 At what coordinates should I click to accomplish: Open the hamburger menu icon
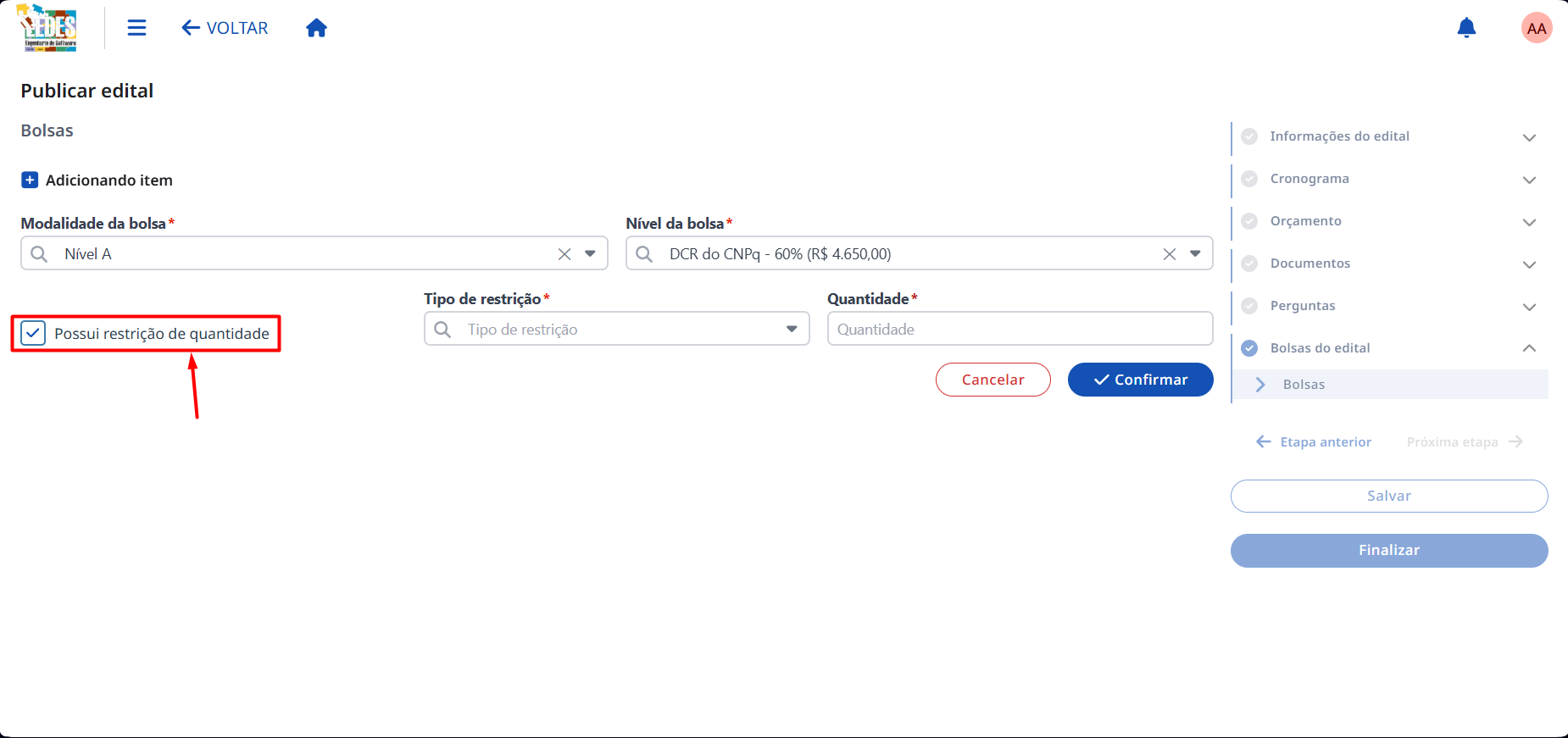tap(136, 28)
